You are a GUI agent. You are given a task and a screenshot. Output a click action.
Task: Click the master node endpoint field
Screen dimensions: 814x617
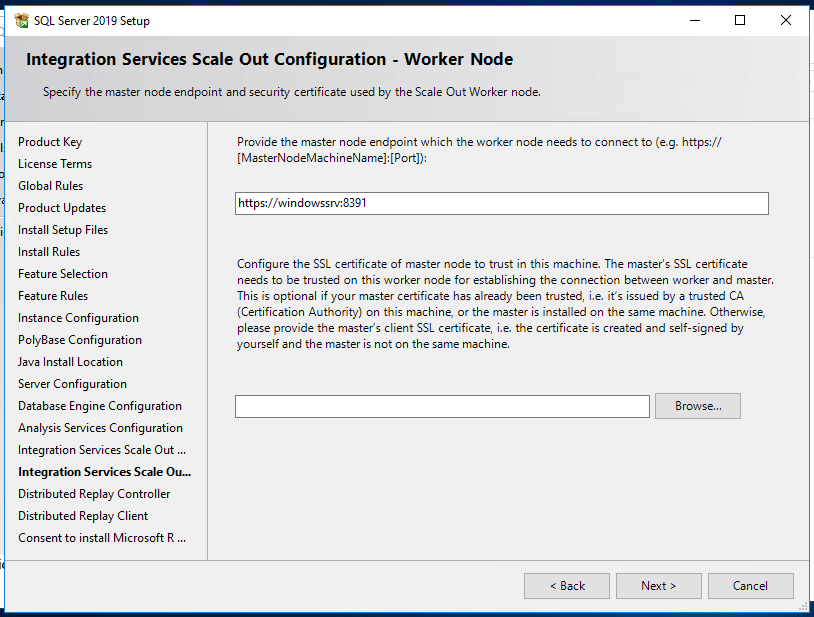pos(501,203)
